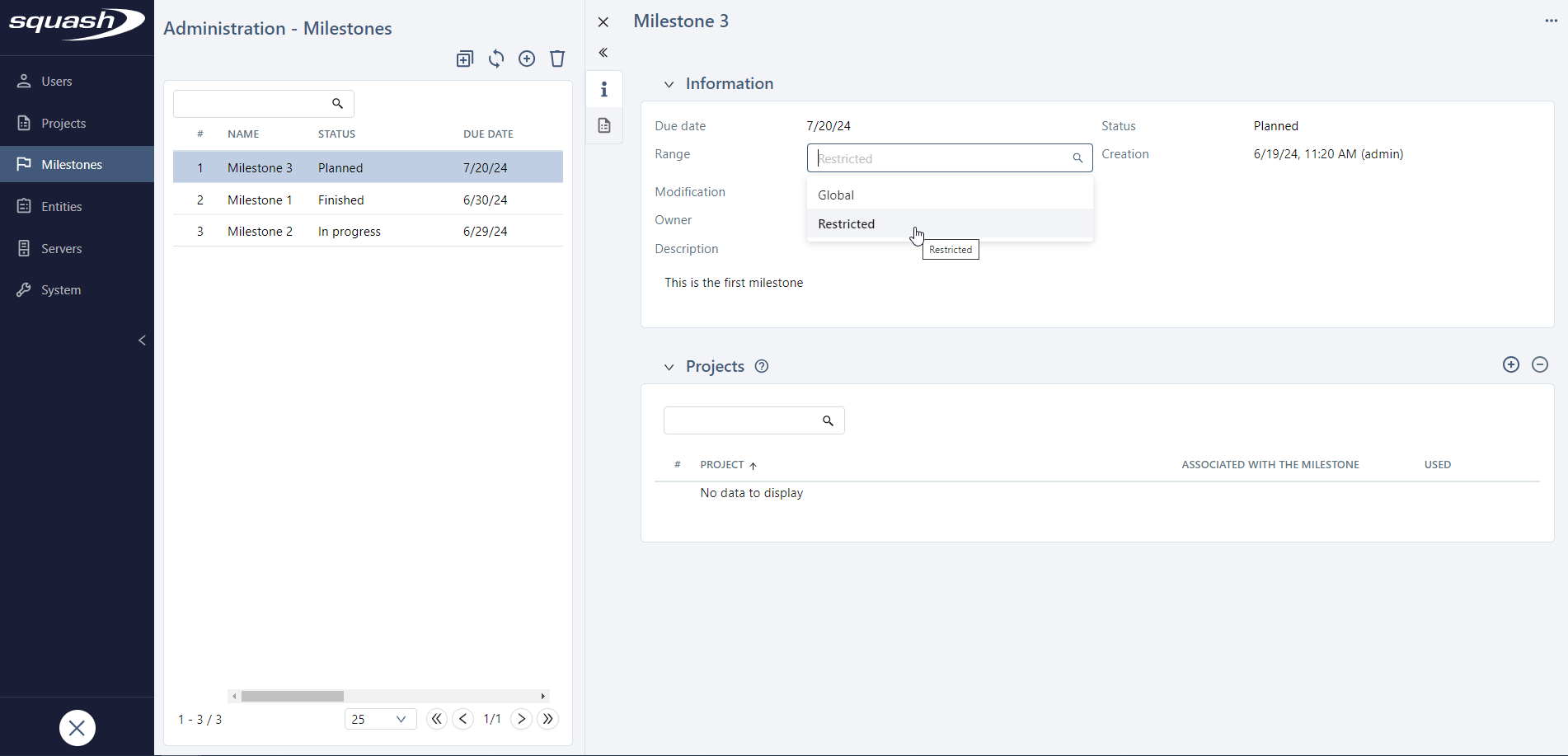Refresh the milestones list
This screenshot has height=756, width=1568.
pyautogui.click(x=496, y=59)
